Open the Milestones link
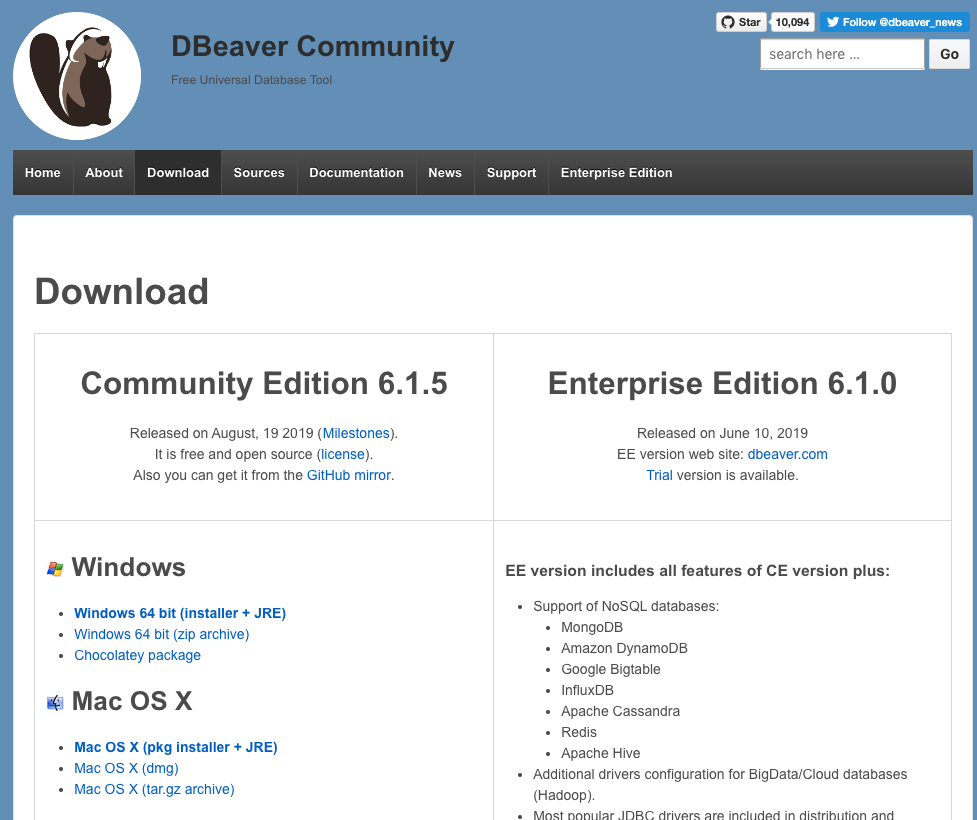This screenshot has width=977, height=820. [356, 433]
